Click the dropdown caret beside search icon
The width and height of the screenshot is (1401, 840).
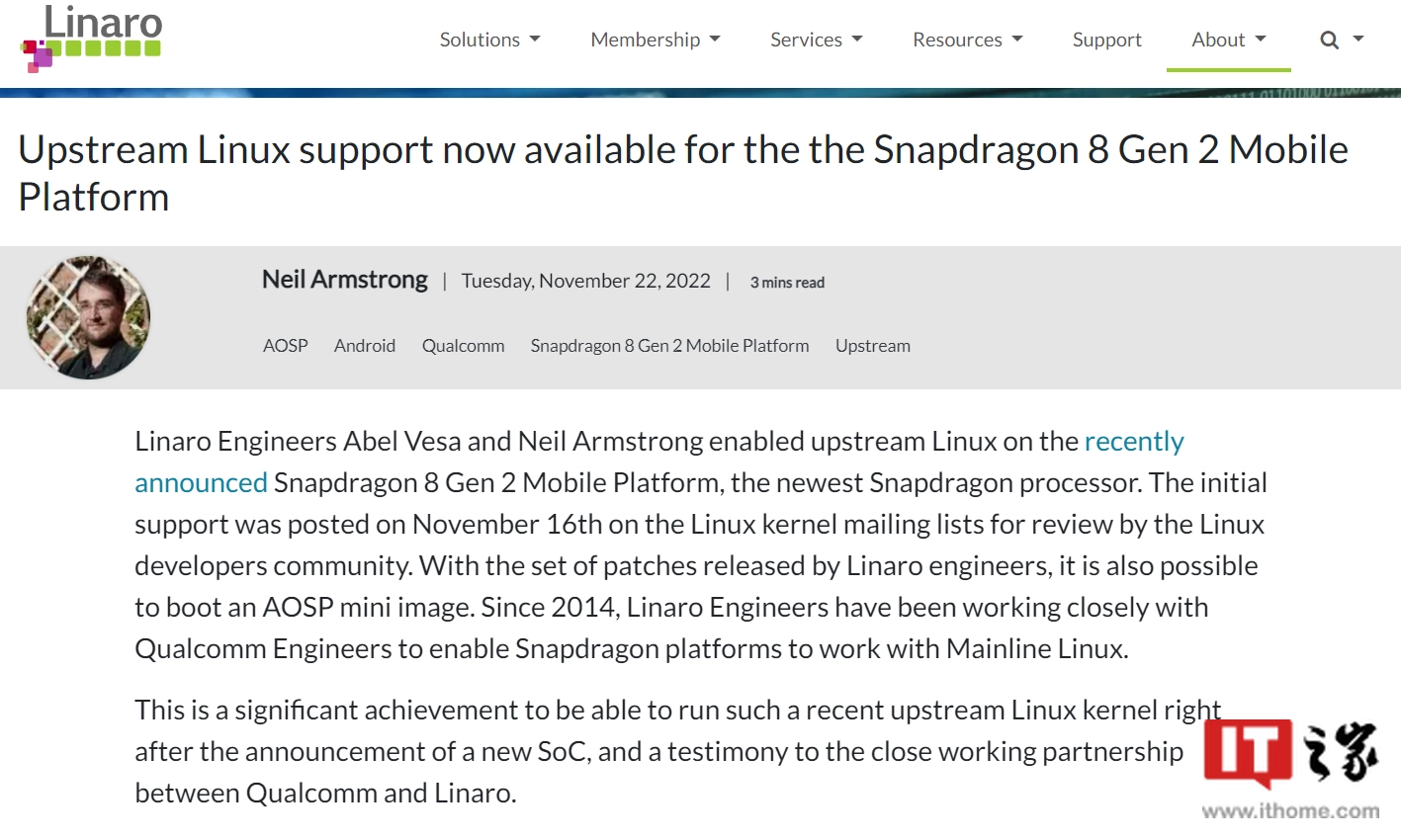(1358, 40)
